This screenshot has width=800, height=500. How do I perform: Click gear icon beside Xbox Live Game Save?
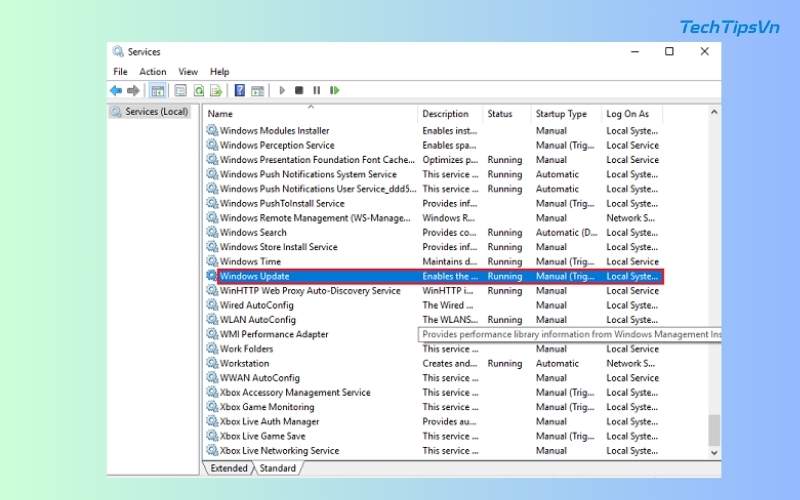tap(212, 436)
